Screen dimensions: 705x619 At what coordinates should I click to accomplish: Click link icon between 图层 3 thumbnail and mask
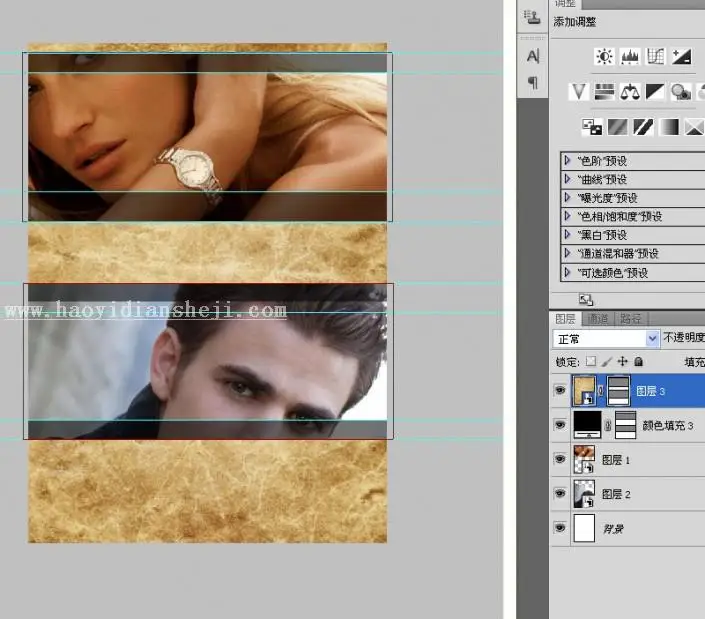point(601,391)
